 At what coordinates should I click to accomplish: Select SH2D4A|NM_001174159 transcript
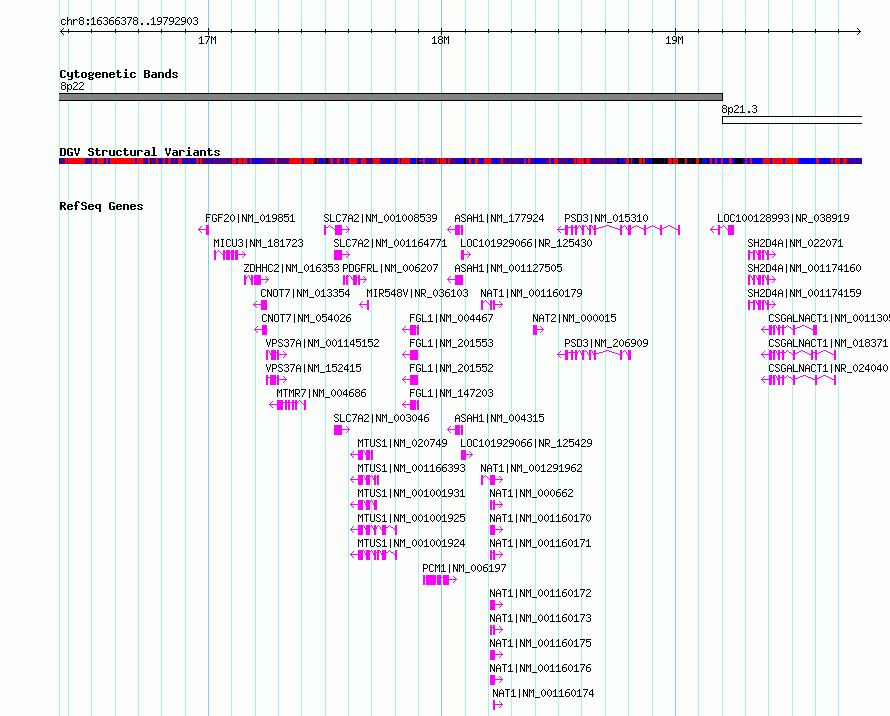(x=804, y=293)
